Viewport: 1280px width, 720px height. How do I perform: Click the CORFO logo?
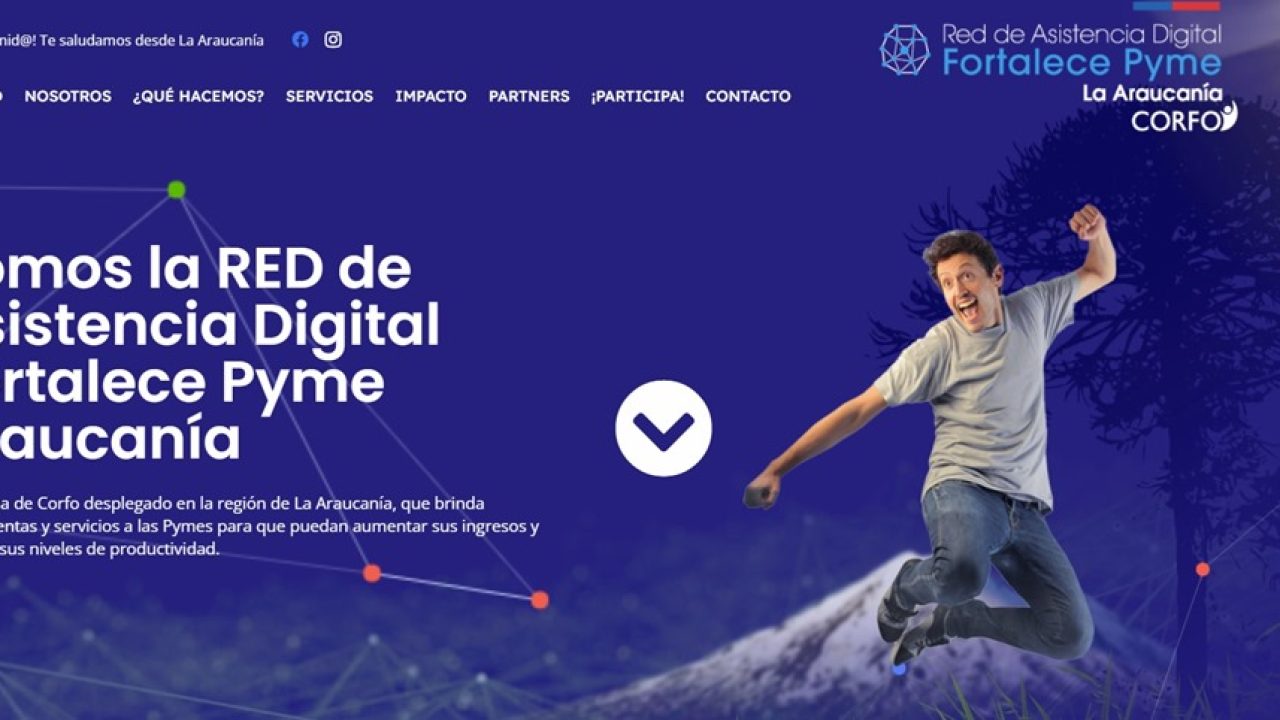pyautogui.click(x=1184, y=118)
